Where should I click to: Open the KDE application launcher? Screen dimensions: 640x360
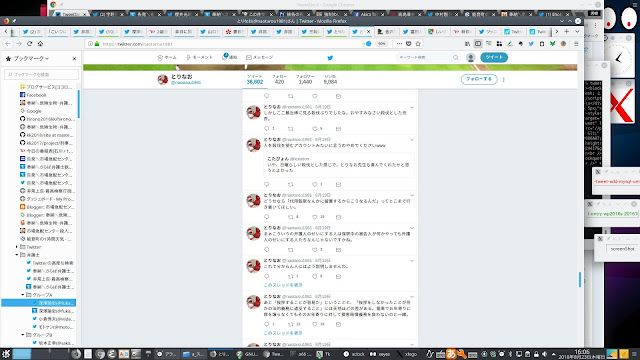6,353
